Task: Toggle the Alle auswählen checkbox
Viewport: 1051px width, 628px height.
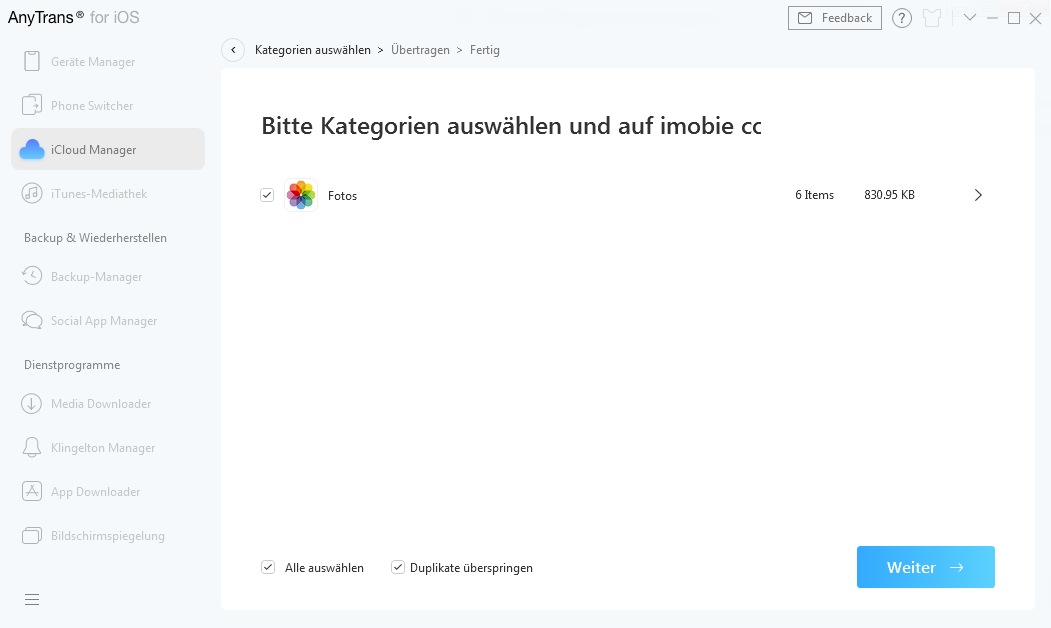Action: pyautogui.click(x=268, y=567)
